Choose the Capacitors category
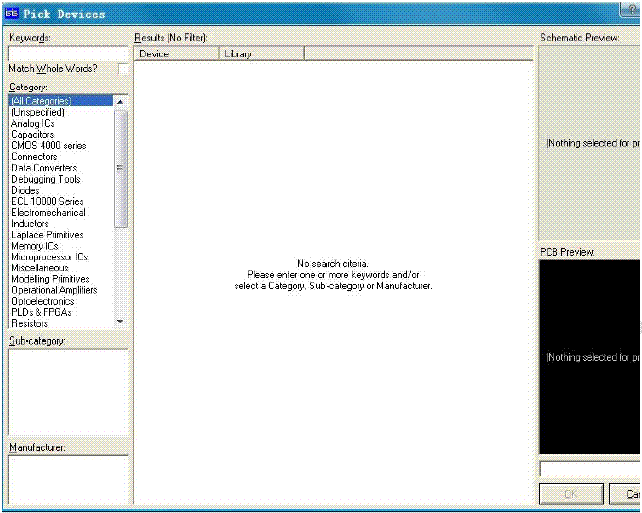This screenshot has width=642, height=513. pos(33,135)
